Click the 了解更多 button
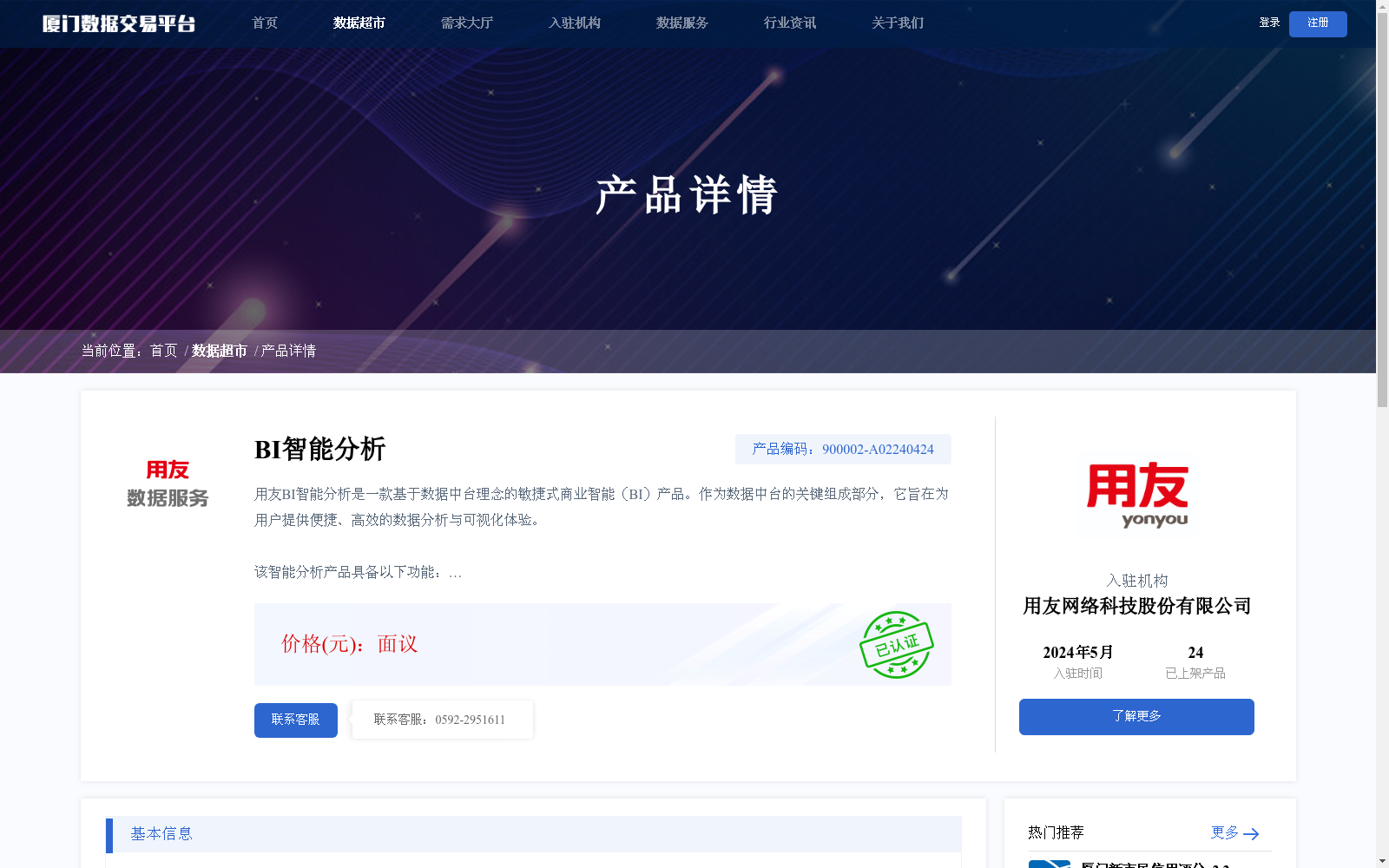This screenshot has height=868, width=1389. [1136, 717]
